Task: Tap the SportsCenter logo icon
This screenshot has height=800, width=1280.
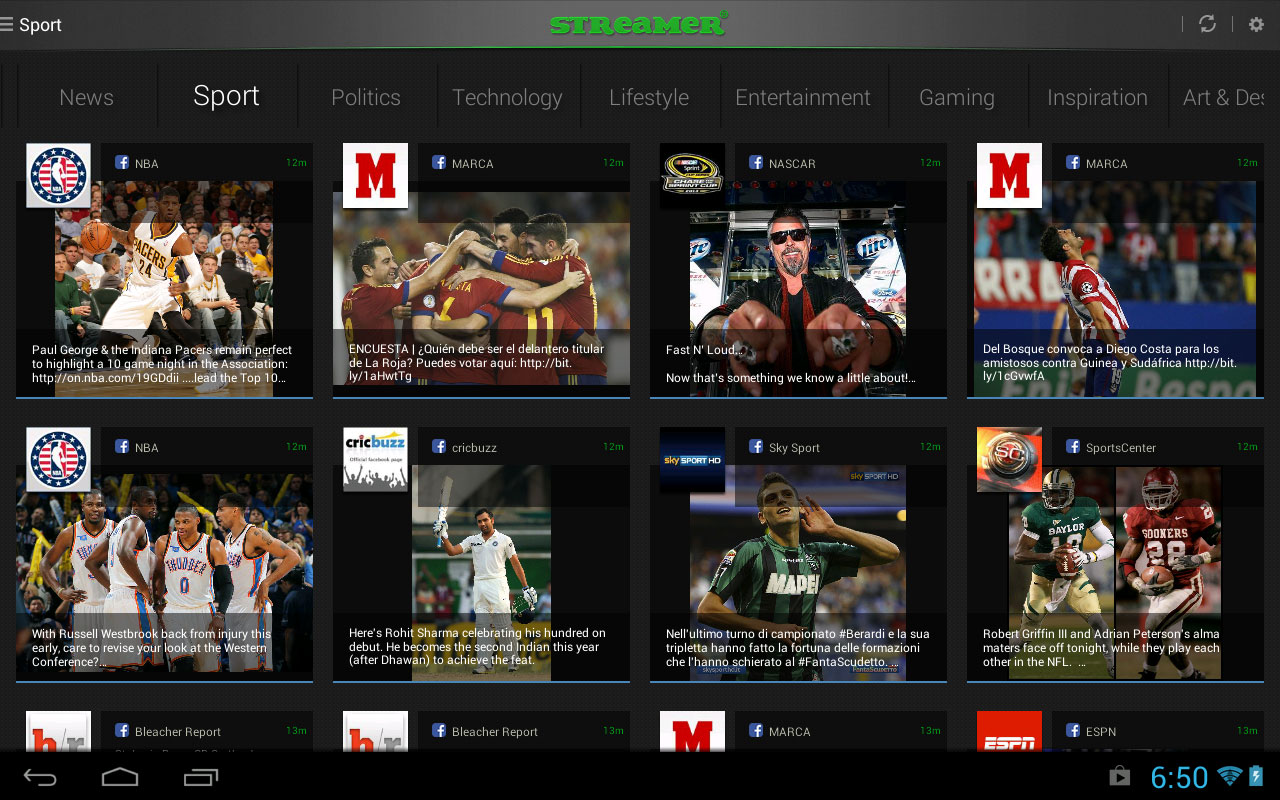Action: click(x=1009, y=459)
